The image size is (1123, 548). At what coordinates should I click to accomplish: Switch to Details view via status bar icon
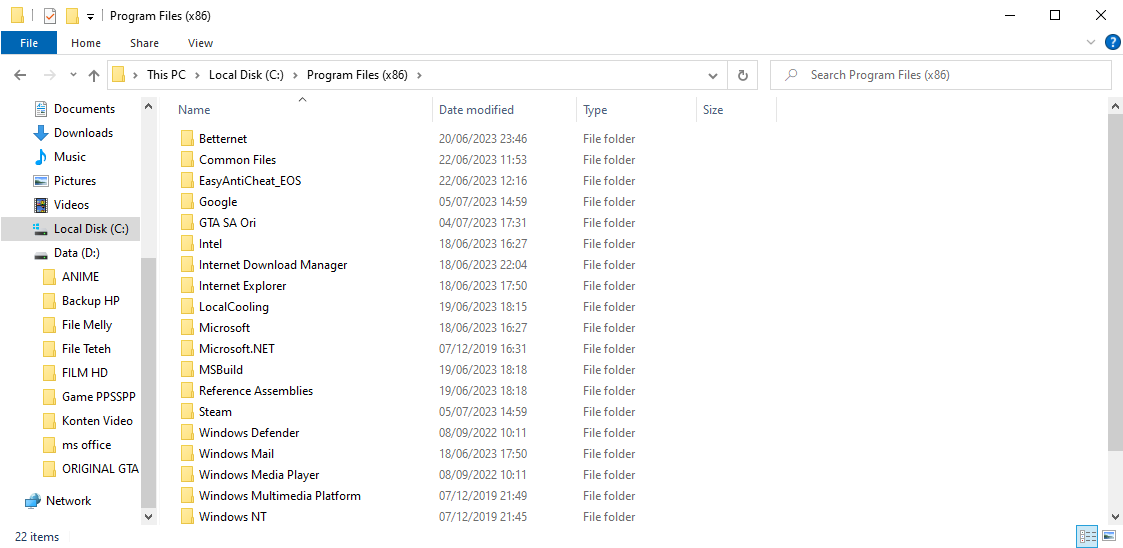click(1088, 536)
